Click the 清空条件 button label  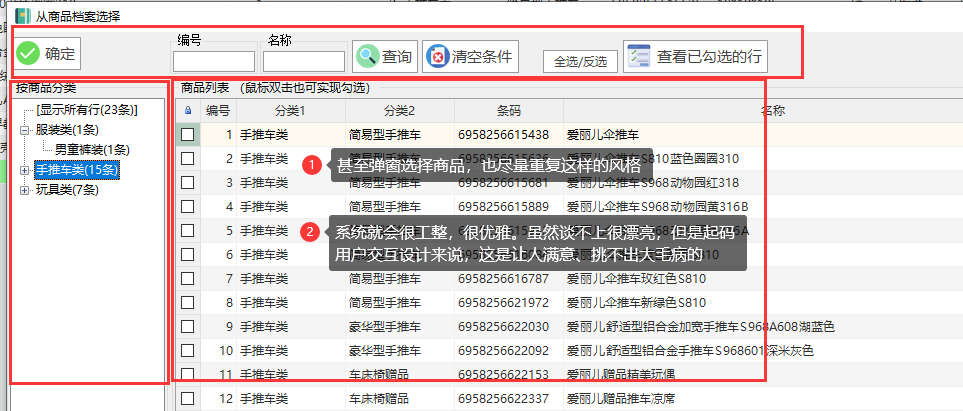(482, 57)
